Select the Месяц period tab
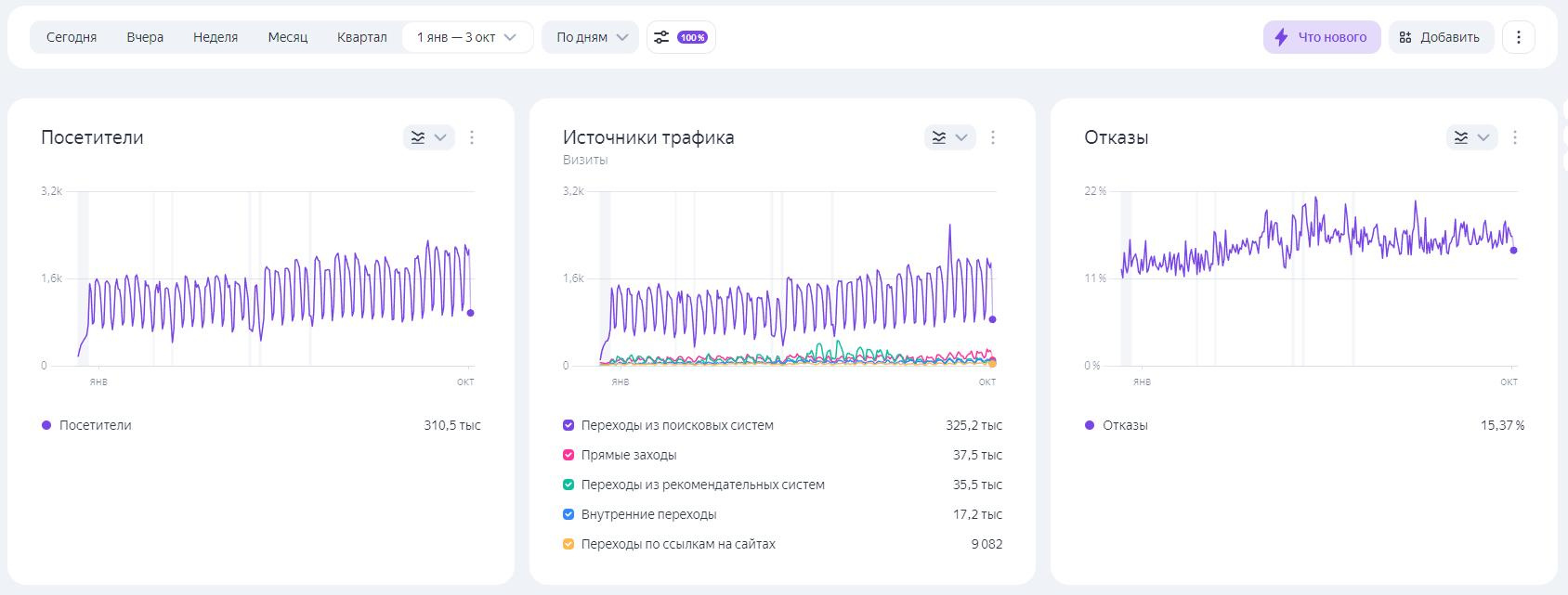This screenshot has width=1568, height=595. (288, 37)
